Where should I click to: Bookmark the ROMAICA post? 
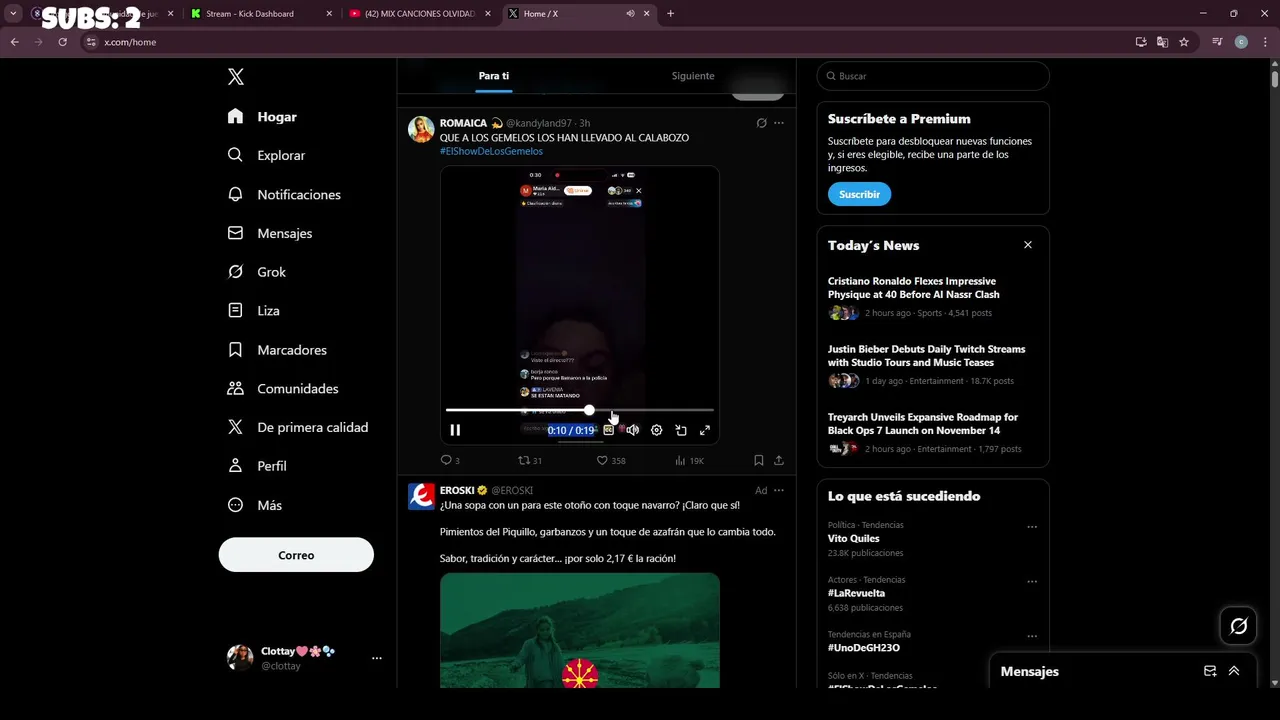(758, 460)
